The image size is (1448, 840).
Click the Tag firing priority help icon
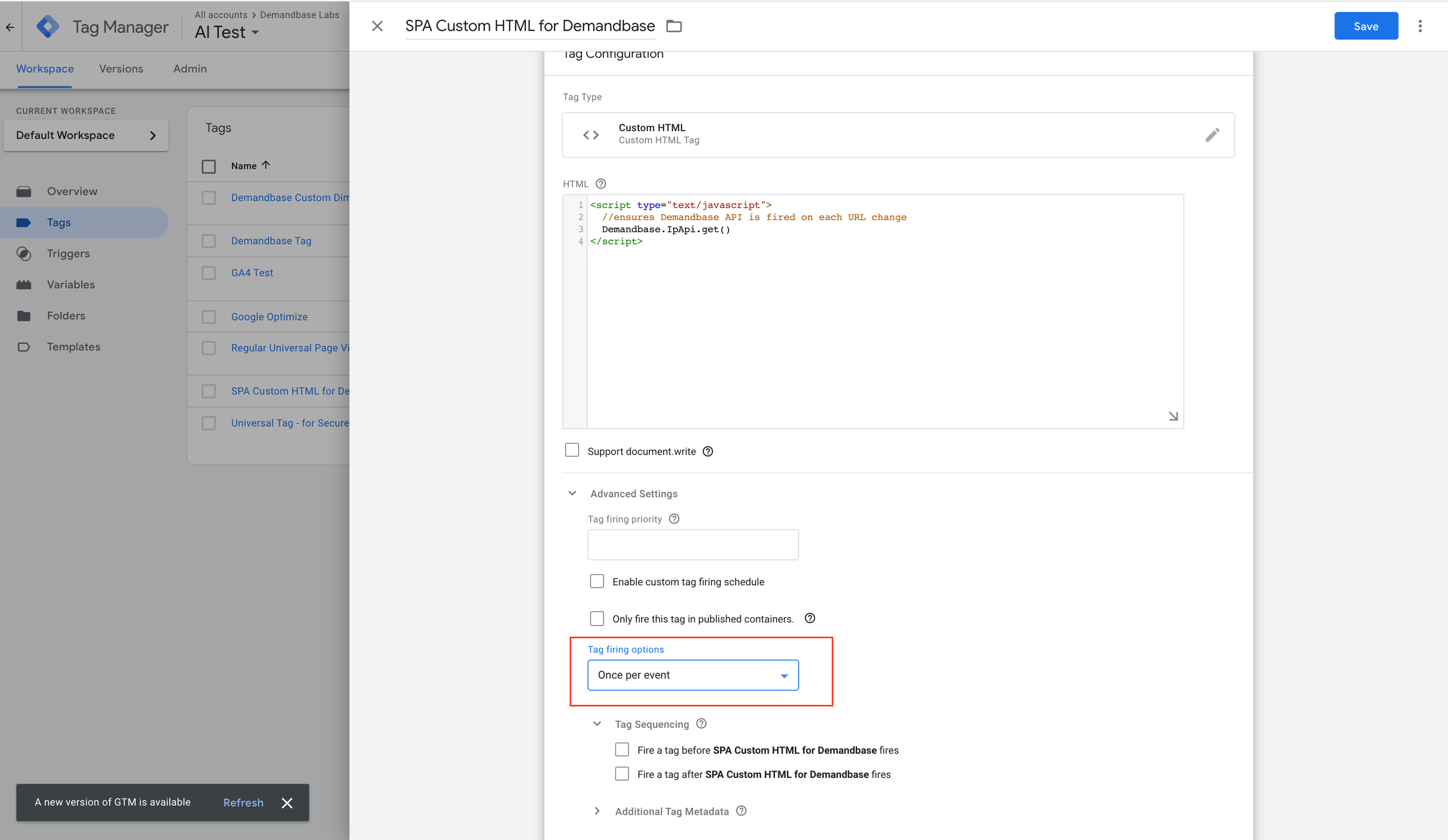(x=674, y=519)
